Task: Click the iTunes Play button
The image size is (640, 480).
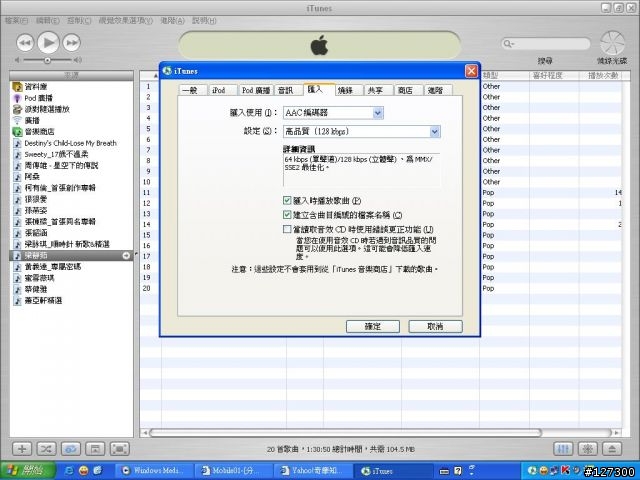Action: (x=48, y=42)
